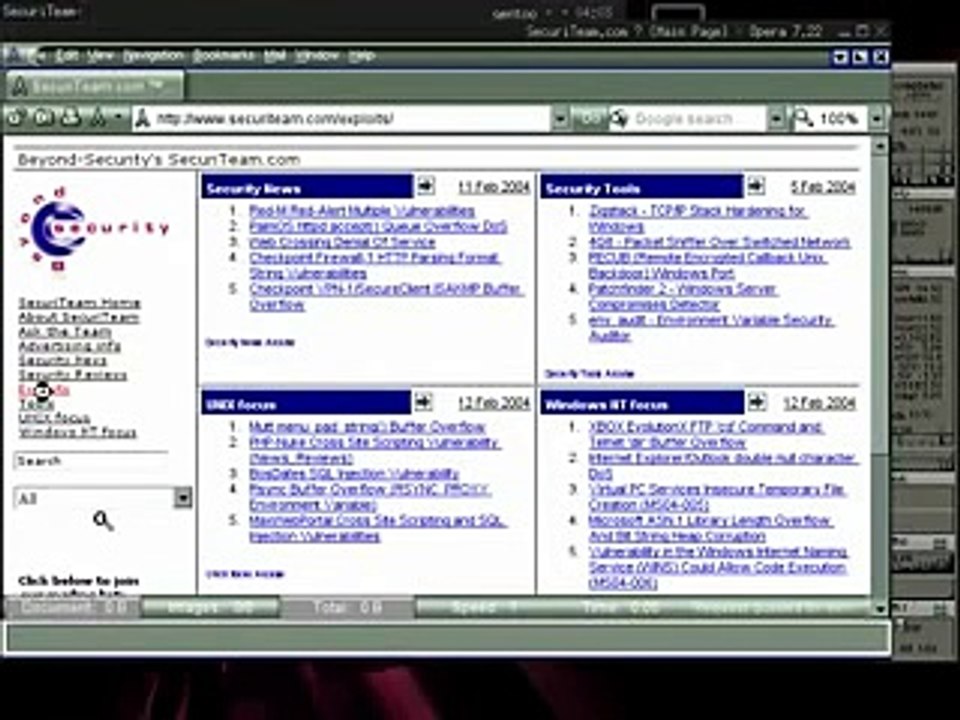Click the page scrollbar up arrow

click(x=880, y=146)
